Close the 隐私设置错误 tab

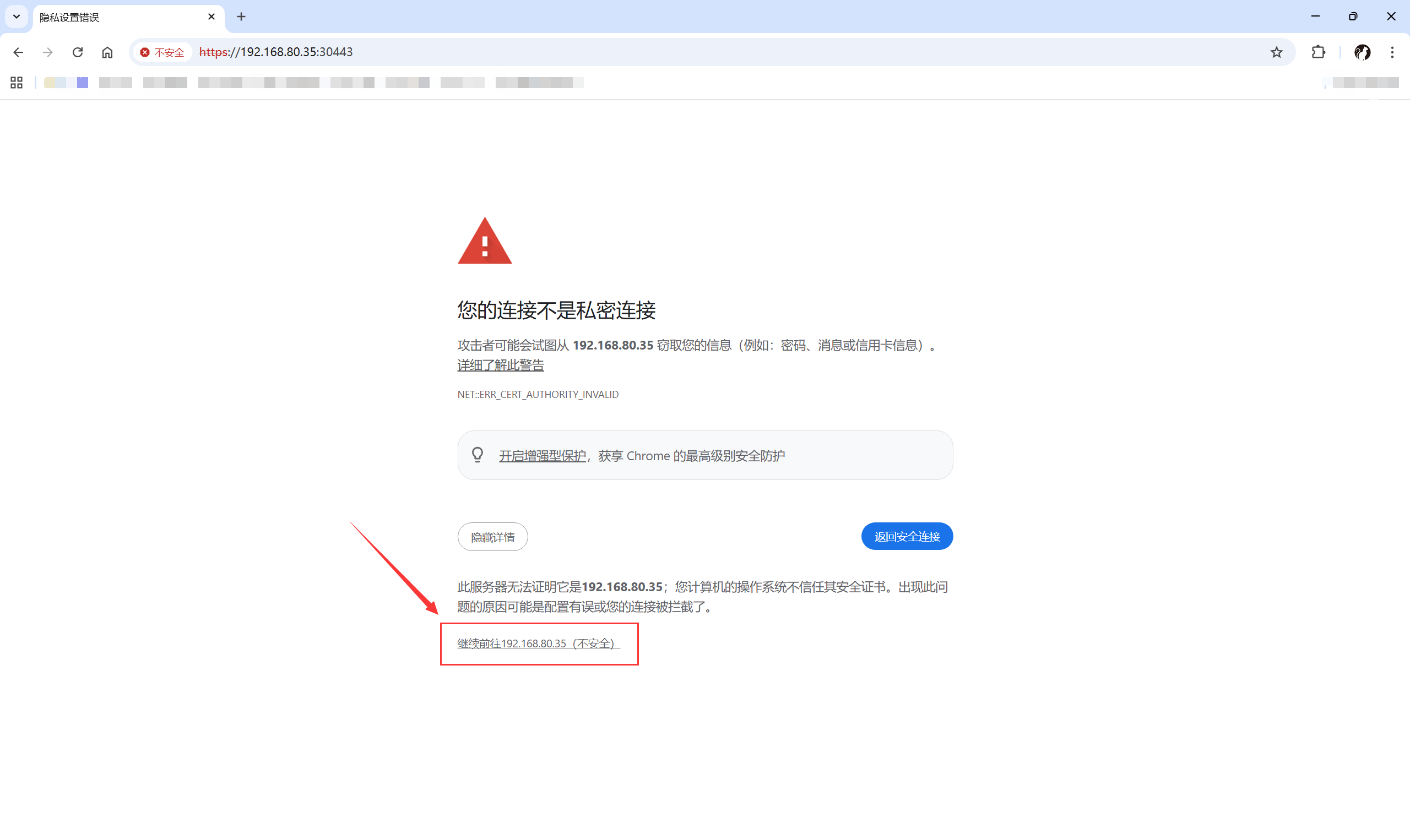point(211,17)
